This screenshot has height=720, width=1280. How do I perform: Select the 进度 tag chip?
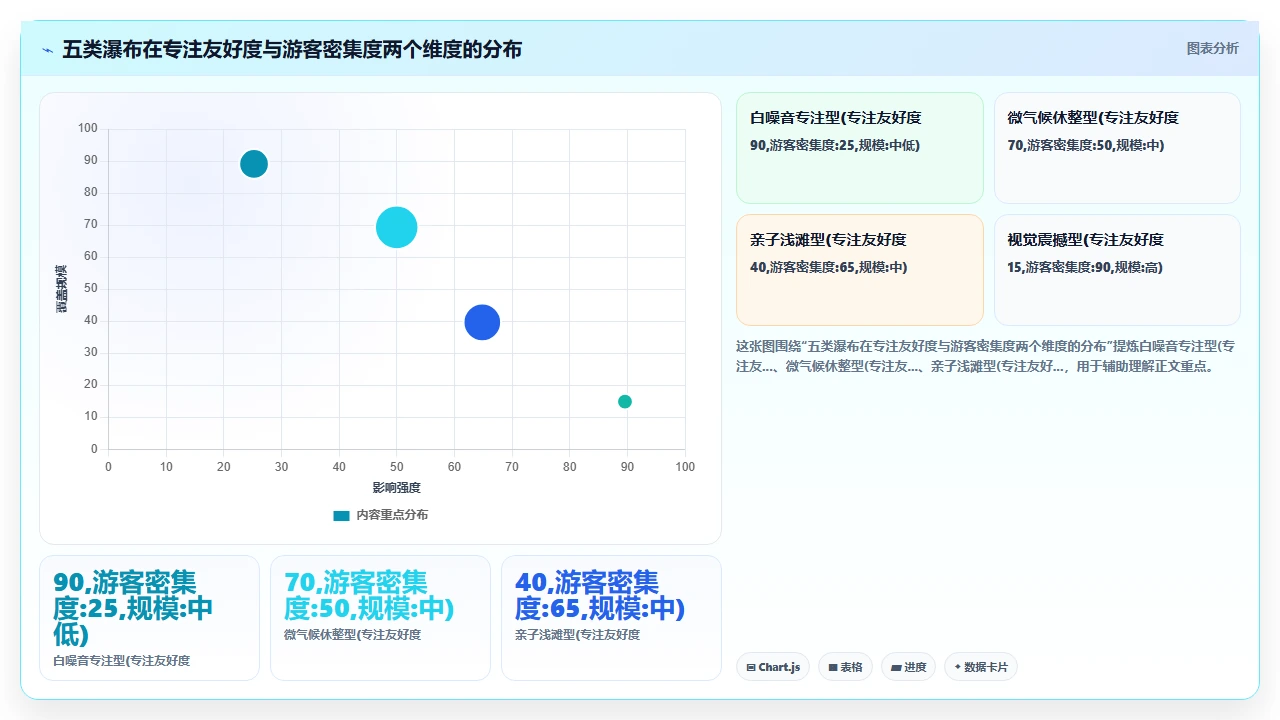coord(908,667)
